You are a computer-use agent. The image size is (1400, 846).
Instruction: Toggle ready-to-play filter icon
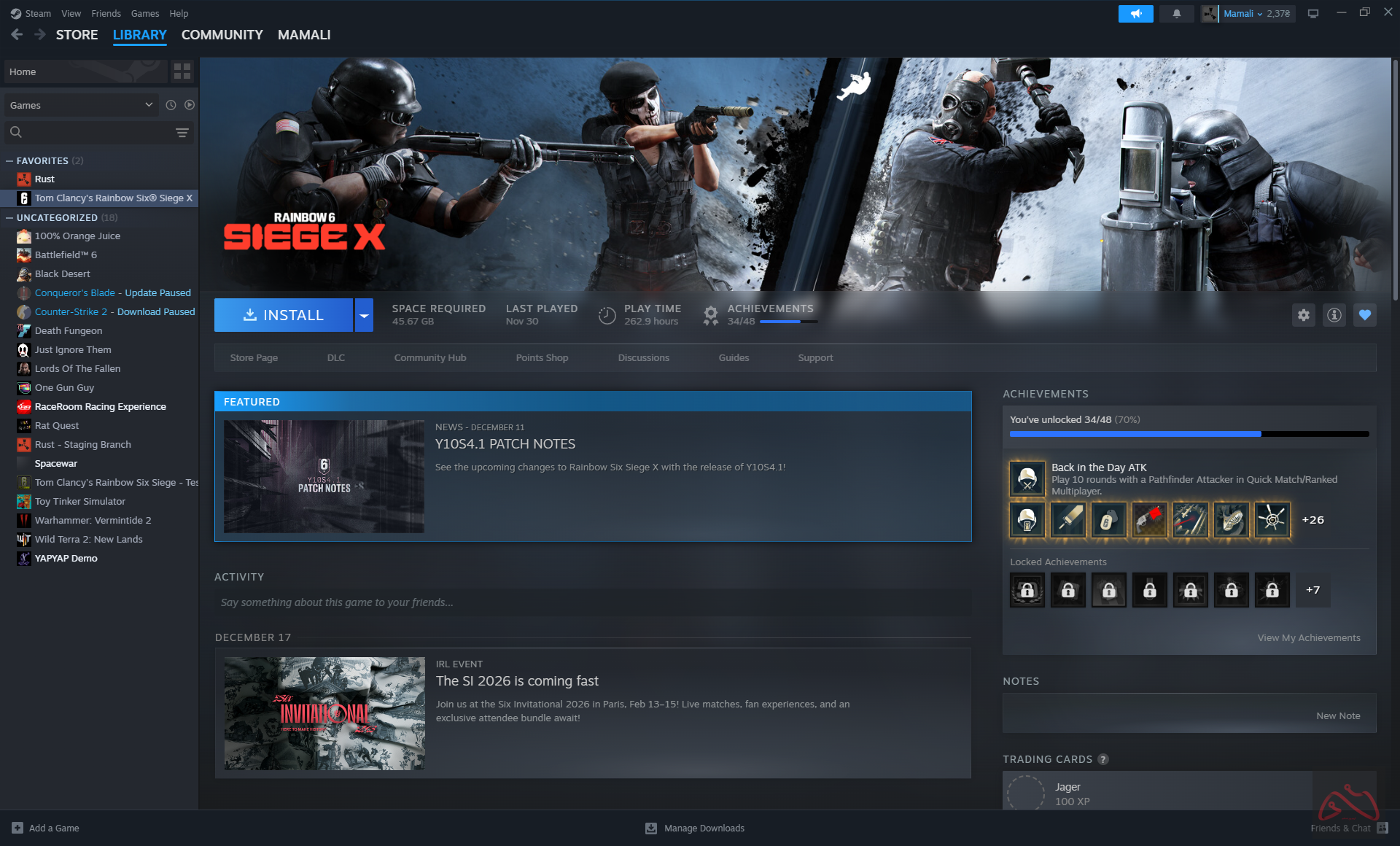190,105
